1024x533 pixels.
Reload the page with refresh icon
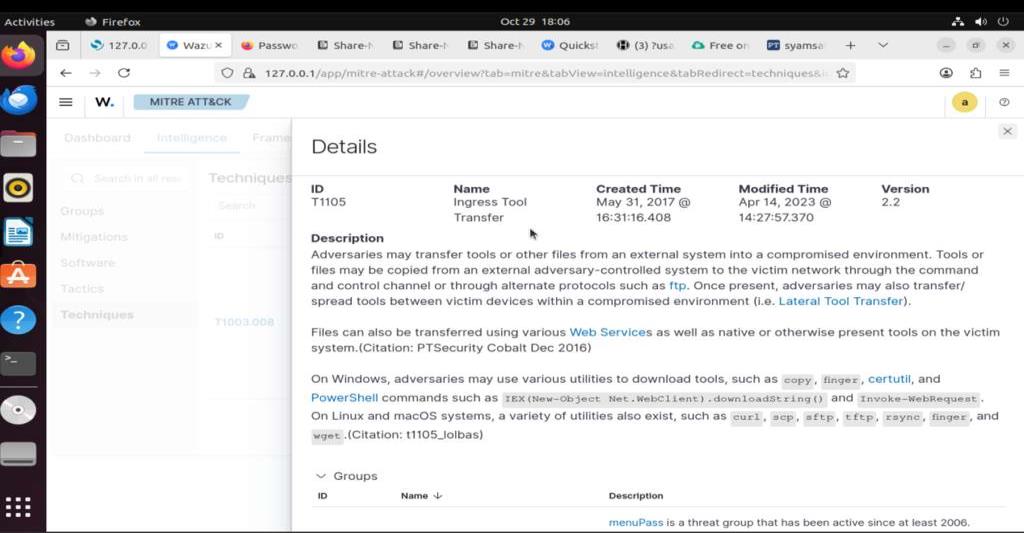click(124, 73)
